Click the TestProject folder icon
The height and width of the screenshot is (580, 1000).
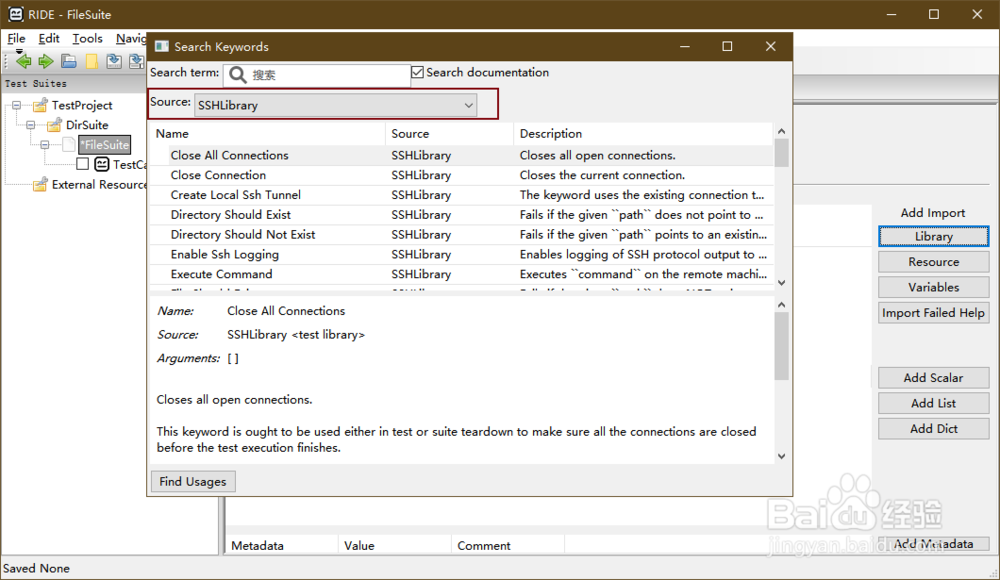click(40, 105)
